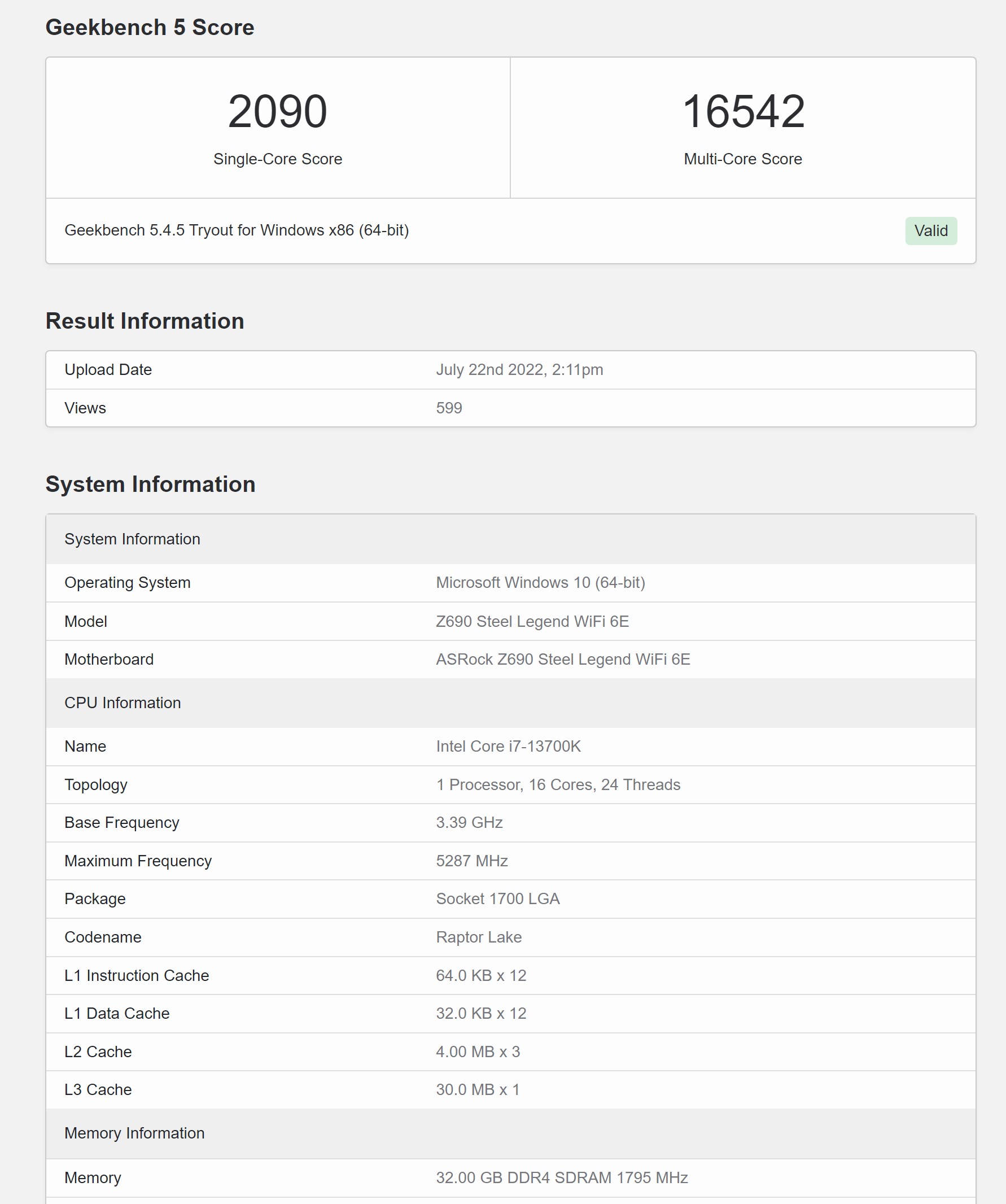1006x1204 pixels.
Task: Click the Views label
Action: coord(85,408)
